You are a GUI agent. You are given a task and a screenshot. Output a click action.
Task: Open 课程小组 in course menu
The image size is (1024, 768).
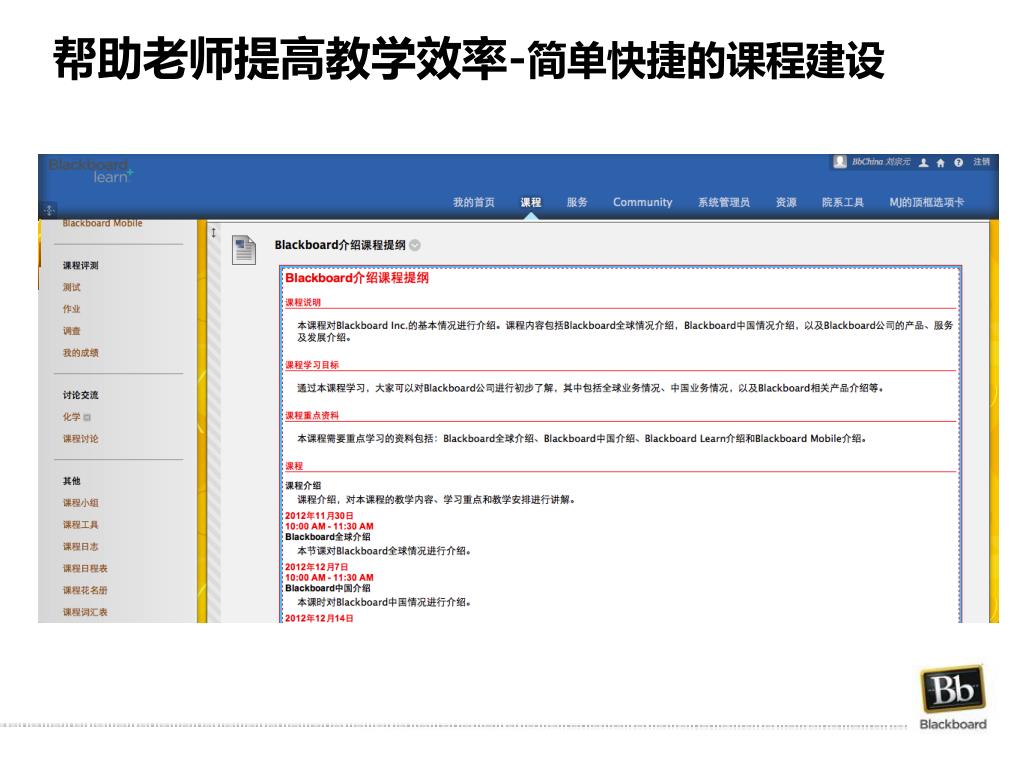pos(81,503)
